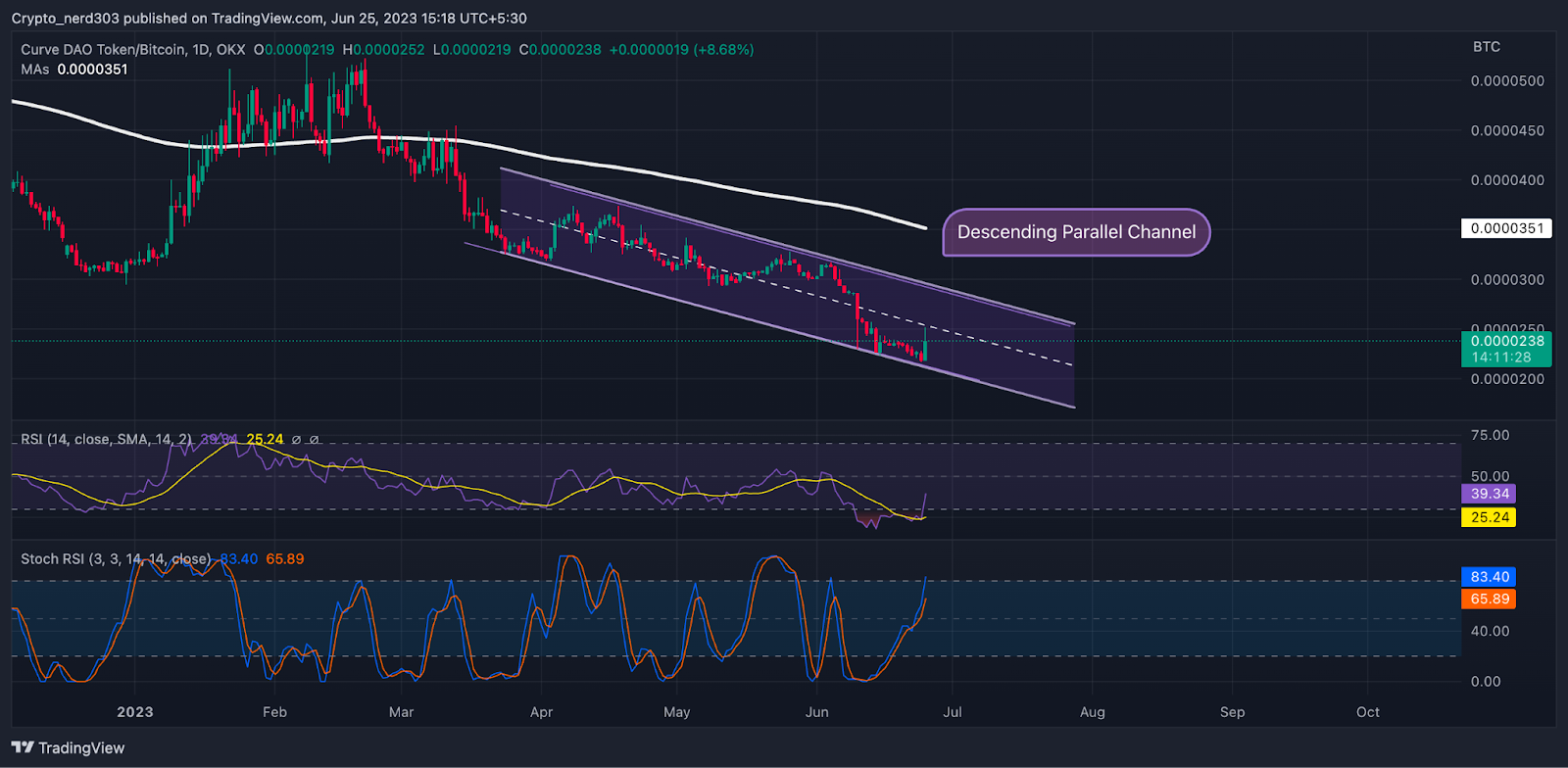Click the 0.00 Stoch RSI scale label
This screenshot has width=1568, height=768.
pos(1486,681)
